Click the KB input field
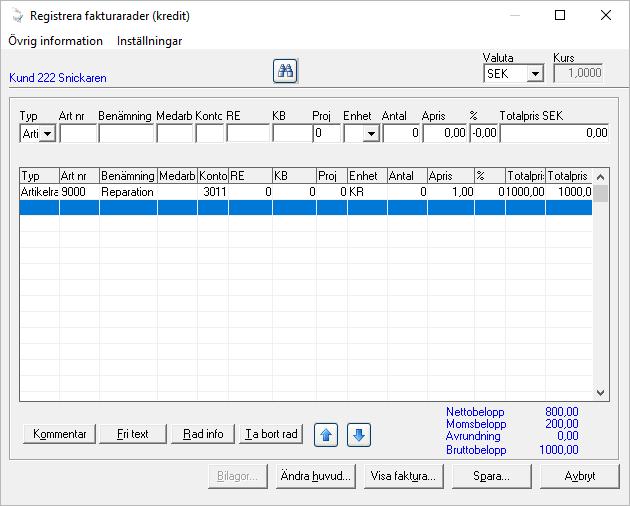Image resolution: width=630 pixels, height=506 pixels. (292, 133)
